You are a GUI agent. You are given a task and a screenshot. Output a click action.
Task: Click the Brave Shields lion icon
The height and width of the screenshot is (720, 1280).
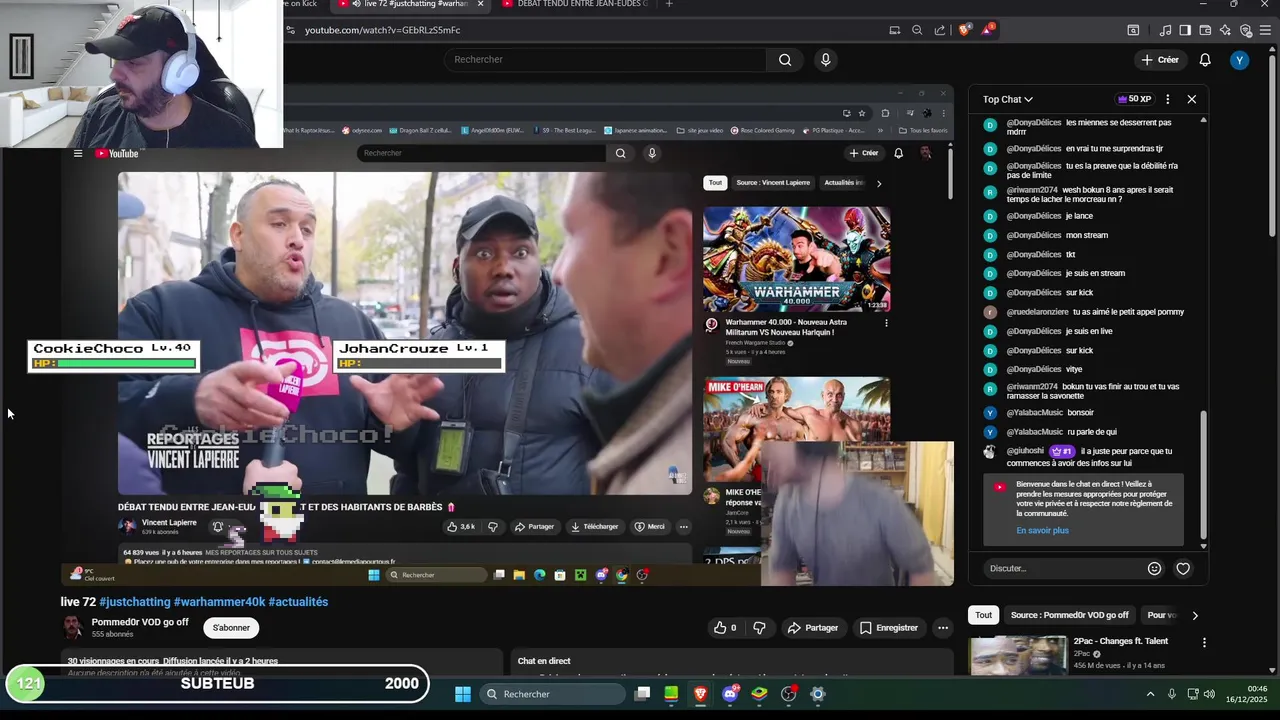pyautogui.click(x=965, y=30)
